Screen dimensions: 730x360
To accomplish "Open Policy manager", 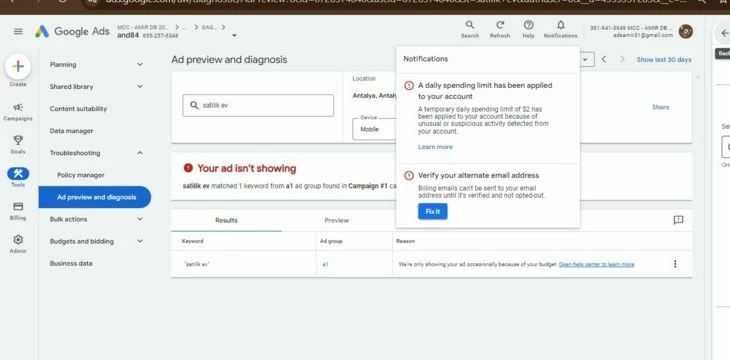I will pyautogui.click(x=81, y=175).
